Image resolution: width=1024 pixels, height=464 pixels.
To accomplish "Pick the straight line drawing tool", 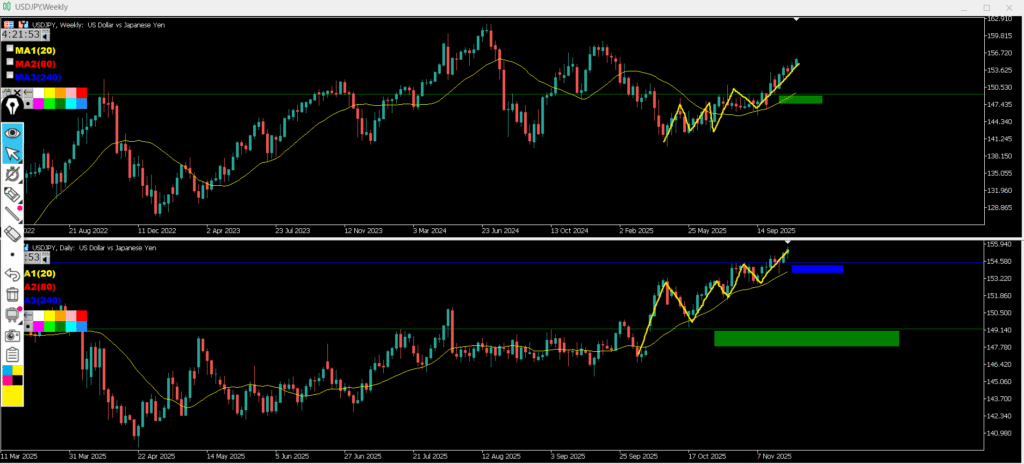I will coord(12,212).
